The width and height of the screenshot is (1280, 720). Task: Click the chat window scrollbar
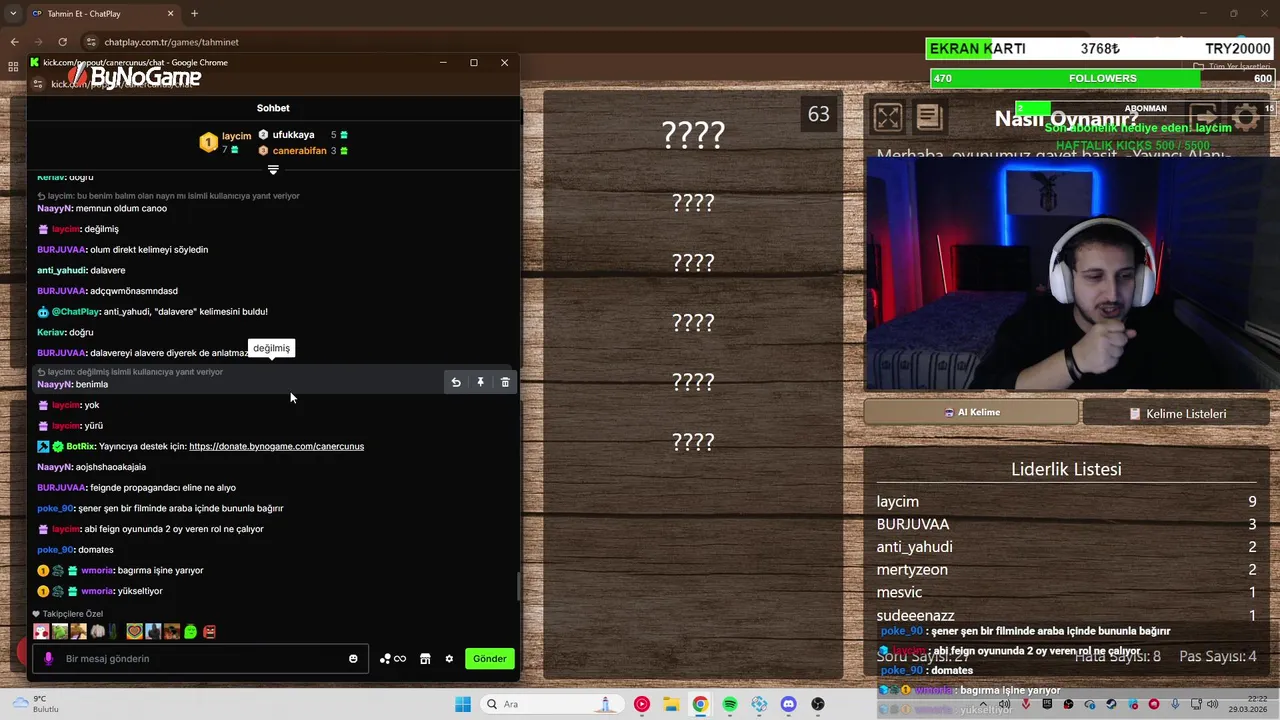[x=517, y=587]
